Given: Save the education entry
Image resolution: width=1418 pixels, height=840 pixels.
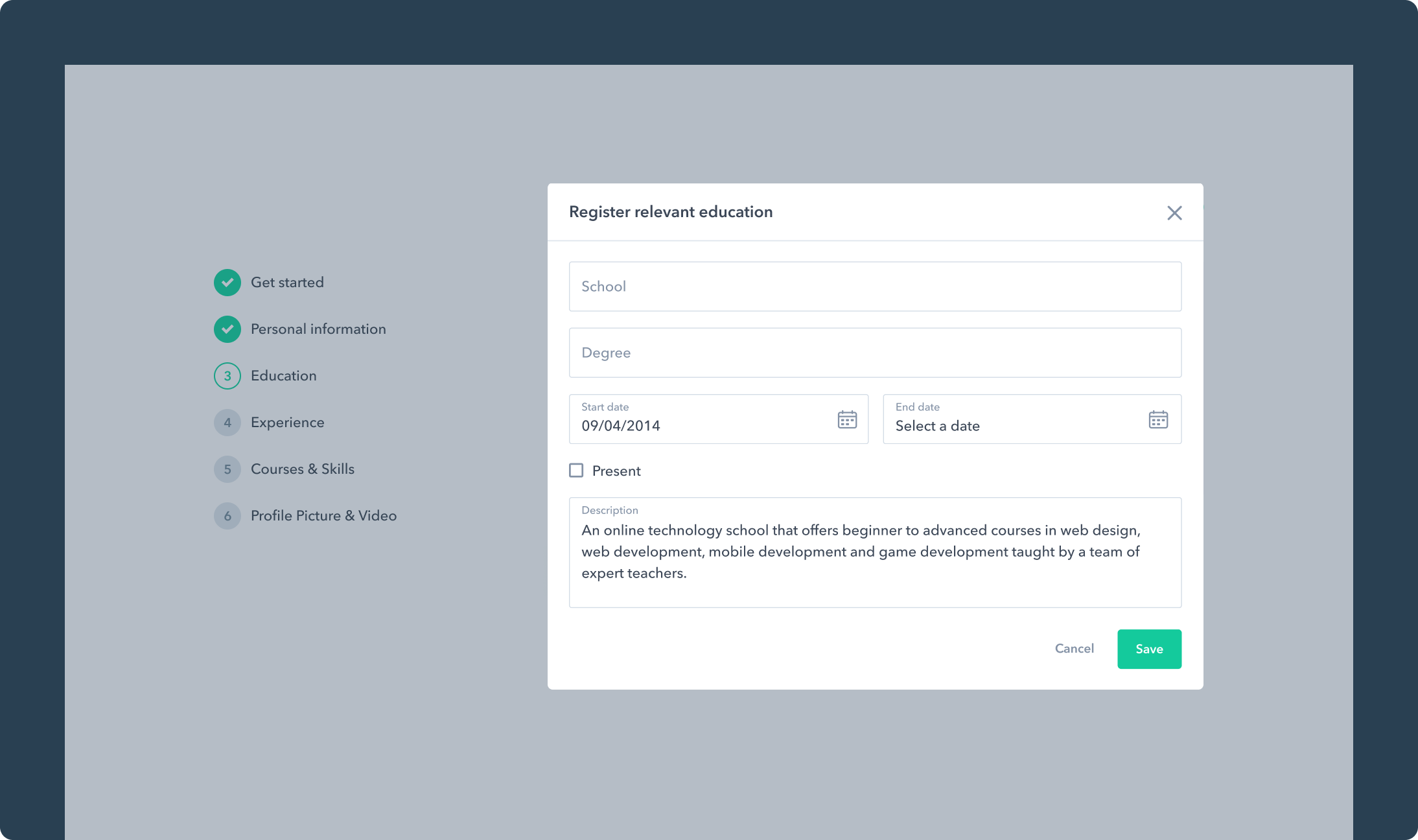Looking at the screenshot, I should (x=1148, y=648).
